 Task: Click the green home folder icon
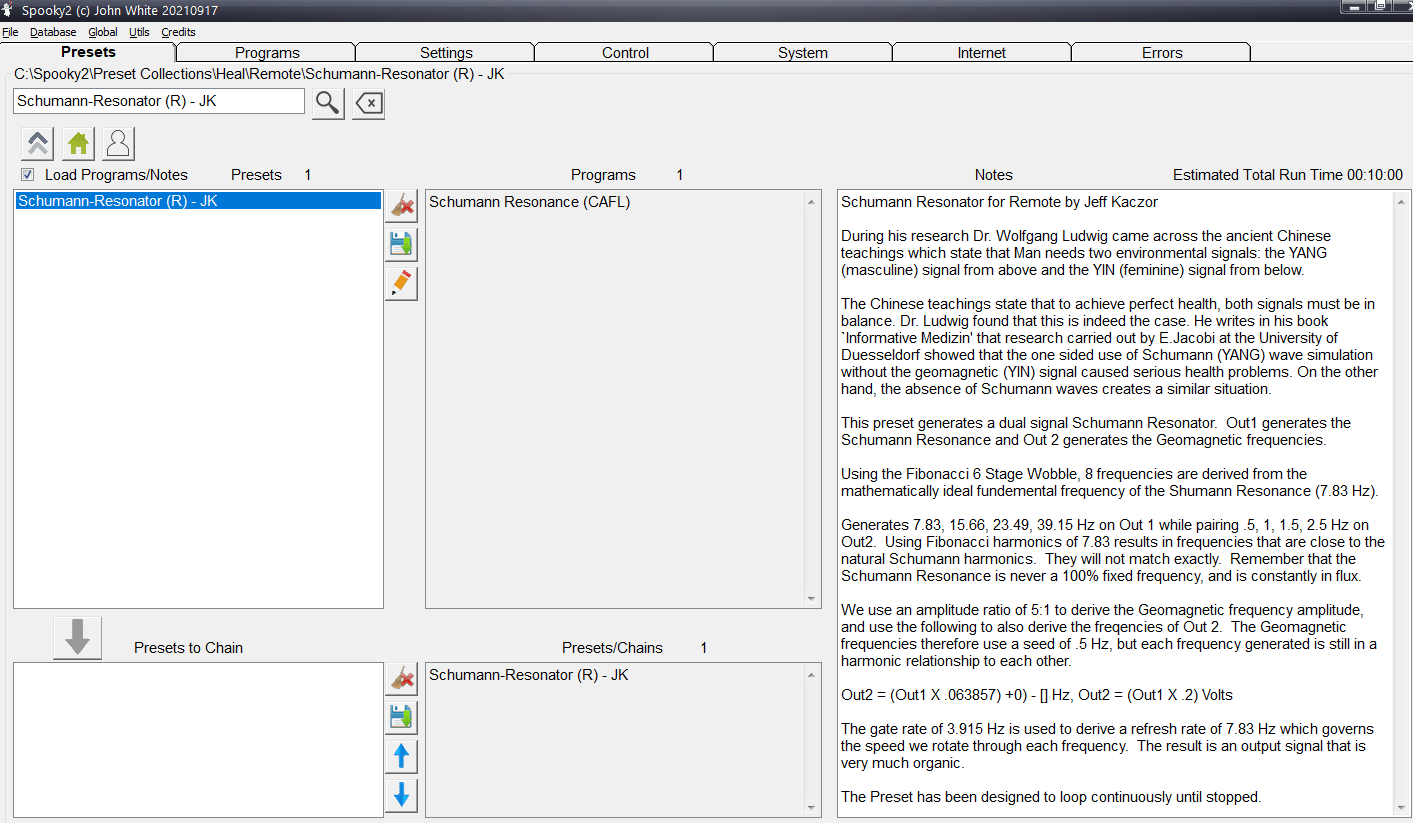[78, 144]
